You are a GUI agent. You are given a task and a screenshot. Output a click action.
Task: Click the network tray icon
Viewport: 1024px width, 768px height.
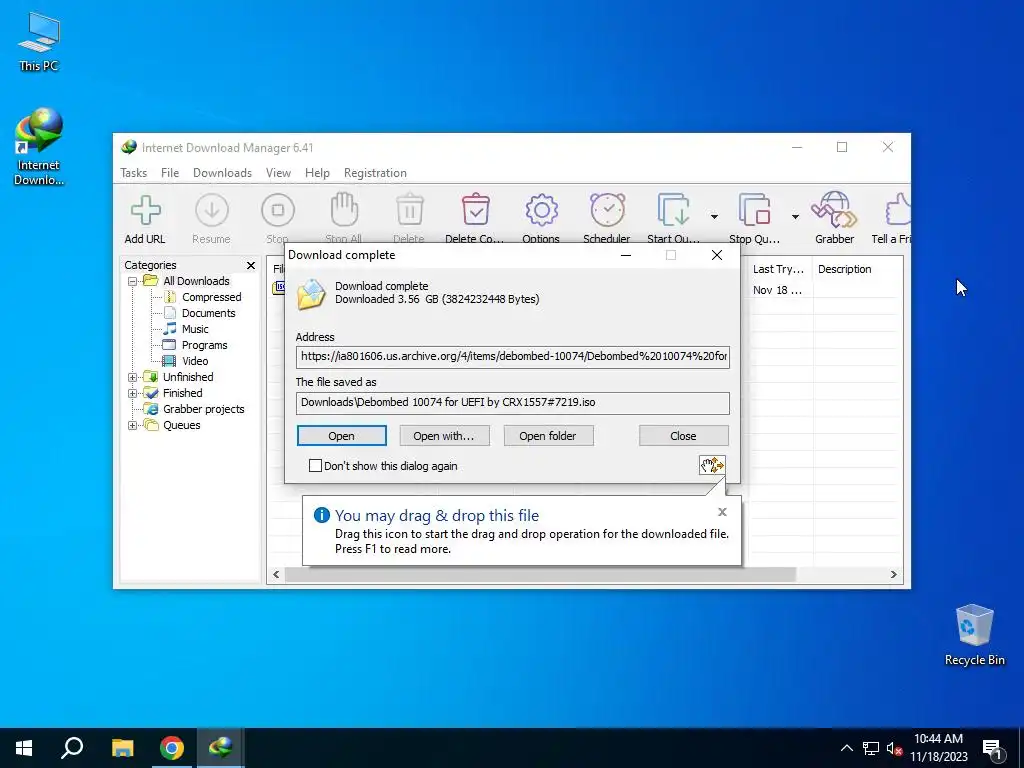pyautogui.click(x=871, y=749)
